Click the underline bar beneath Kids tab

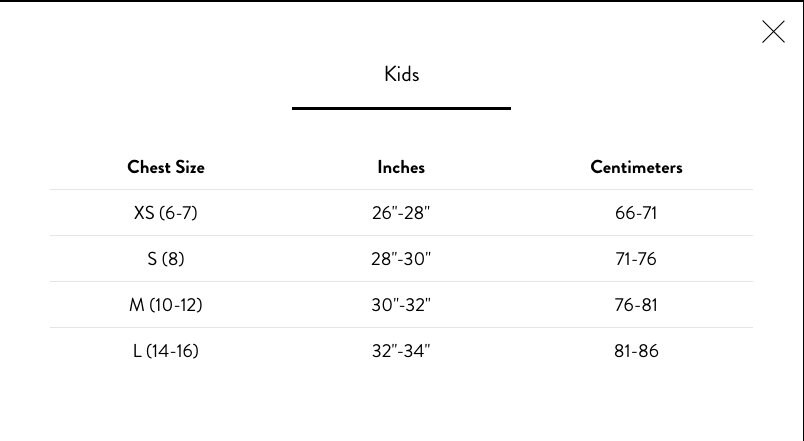click(401, 108)
